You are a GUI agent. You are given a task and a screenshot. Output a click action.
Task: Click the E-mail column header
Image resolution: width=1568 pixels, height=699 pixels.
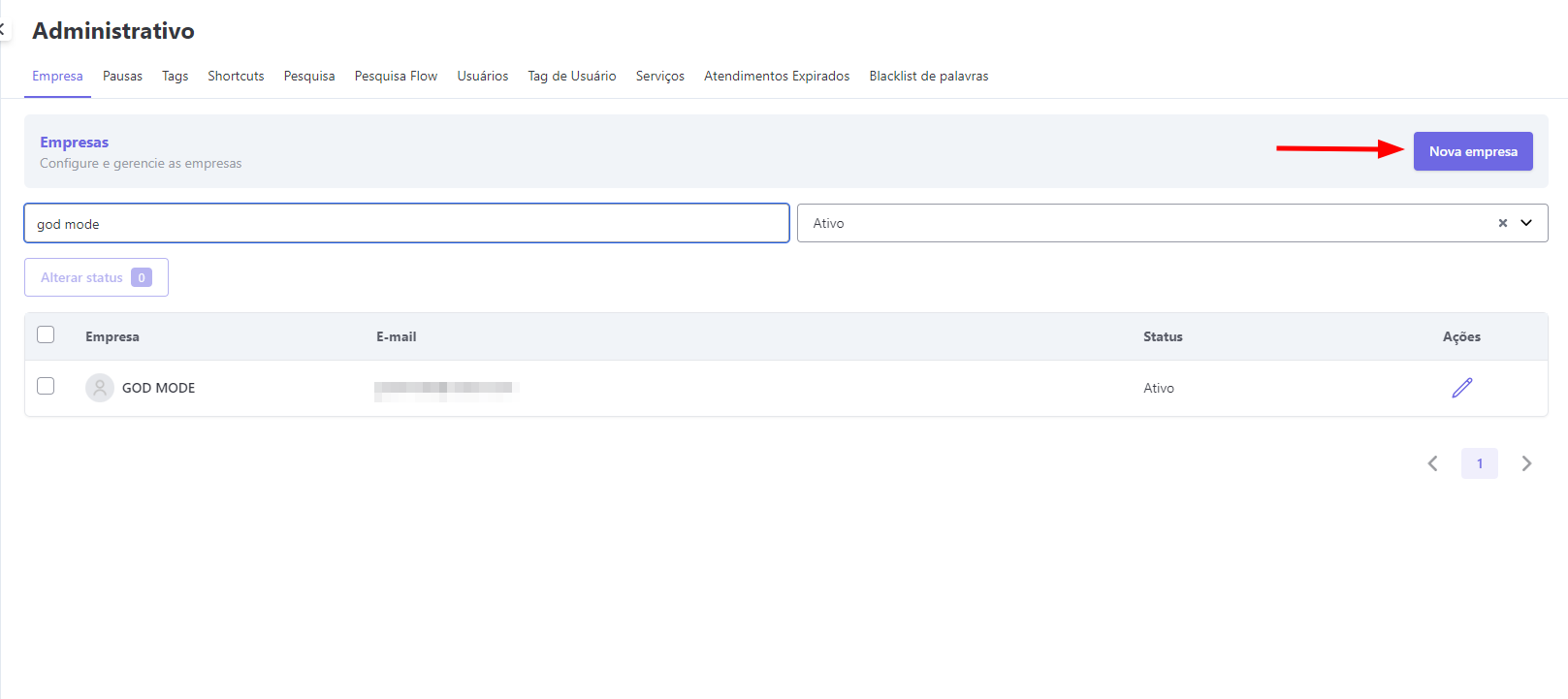[397, 336]
